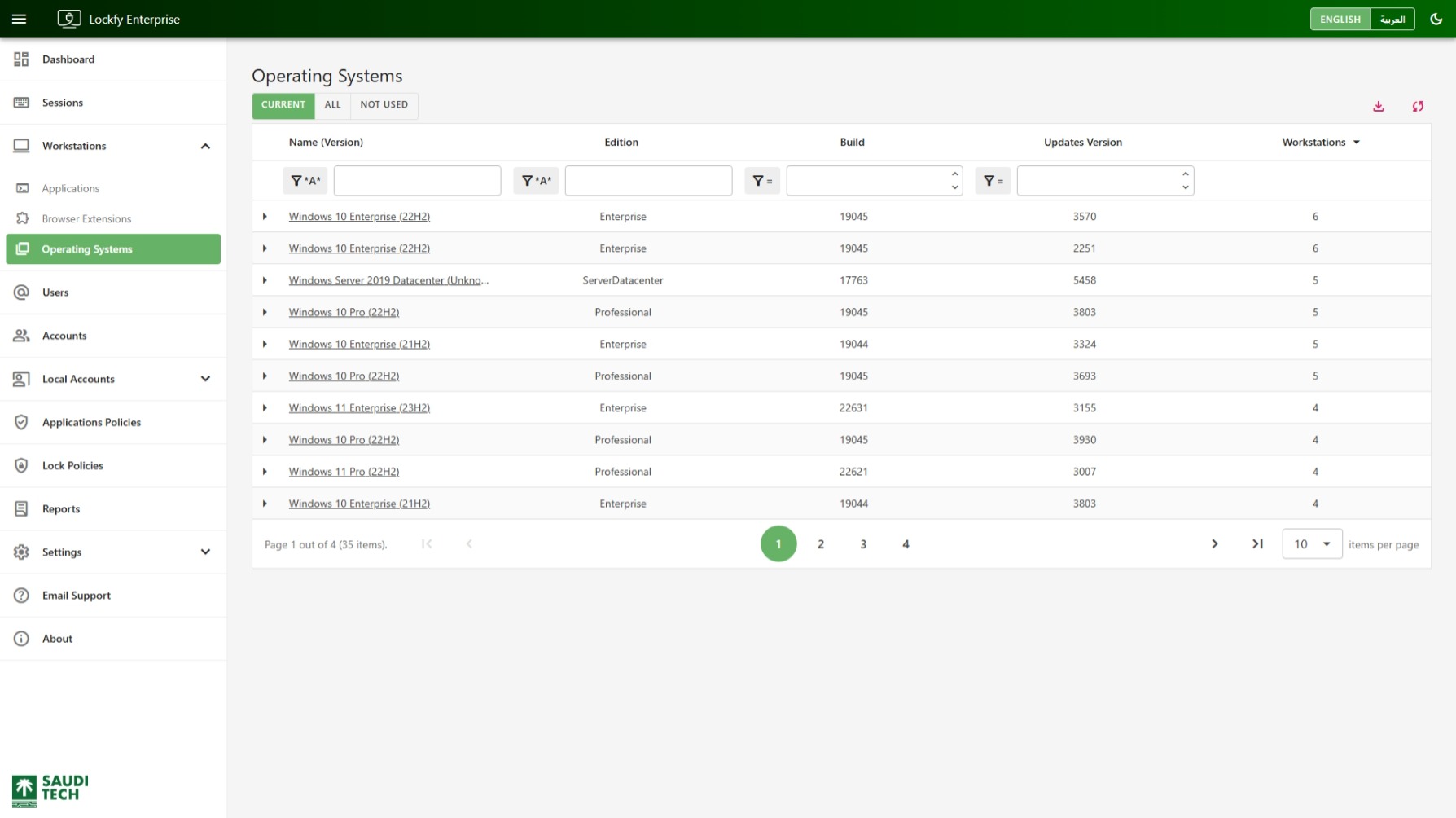Image resolution: width=1456 pixels, height=818 pixels.
Task: Expand the Windows 11 Pro (22H2) row
Action: point(265,472)
